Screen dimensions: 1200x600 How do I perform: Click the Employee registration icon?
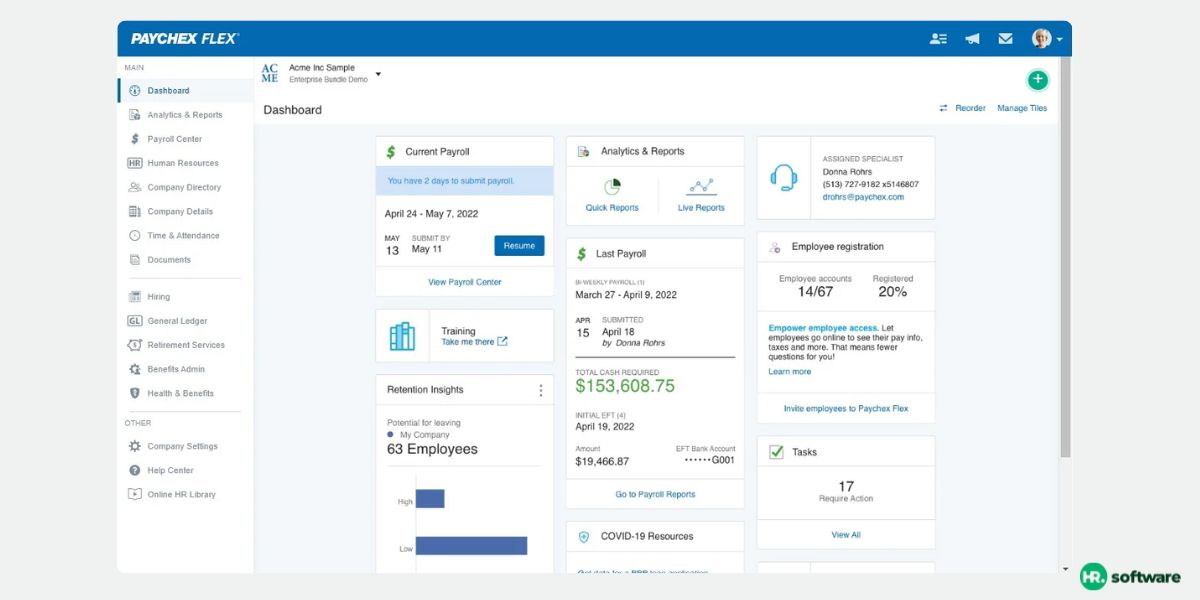tap(776, 247)
